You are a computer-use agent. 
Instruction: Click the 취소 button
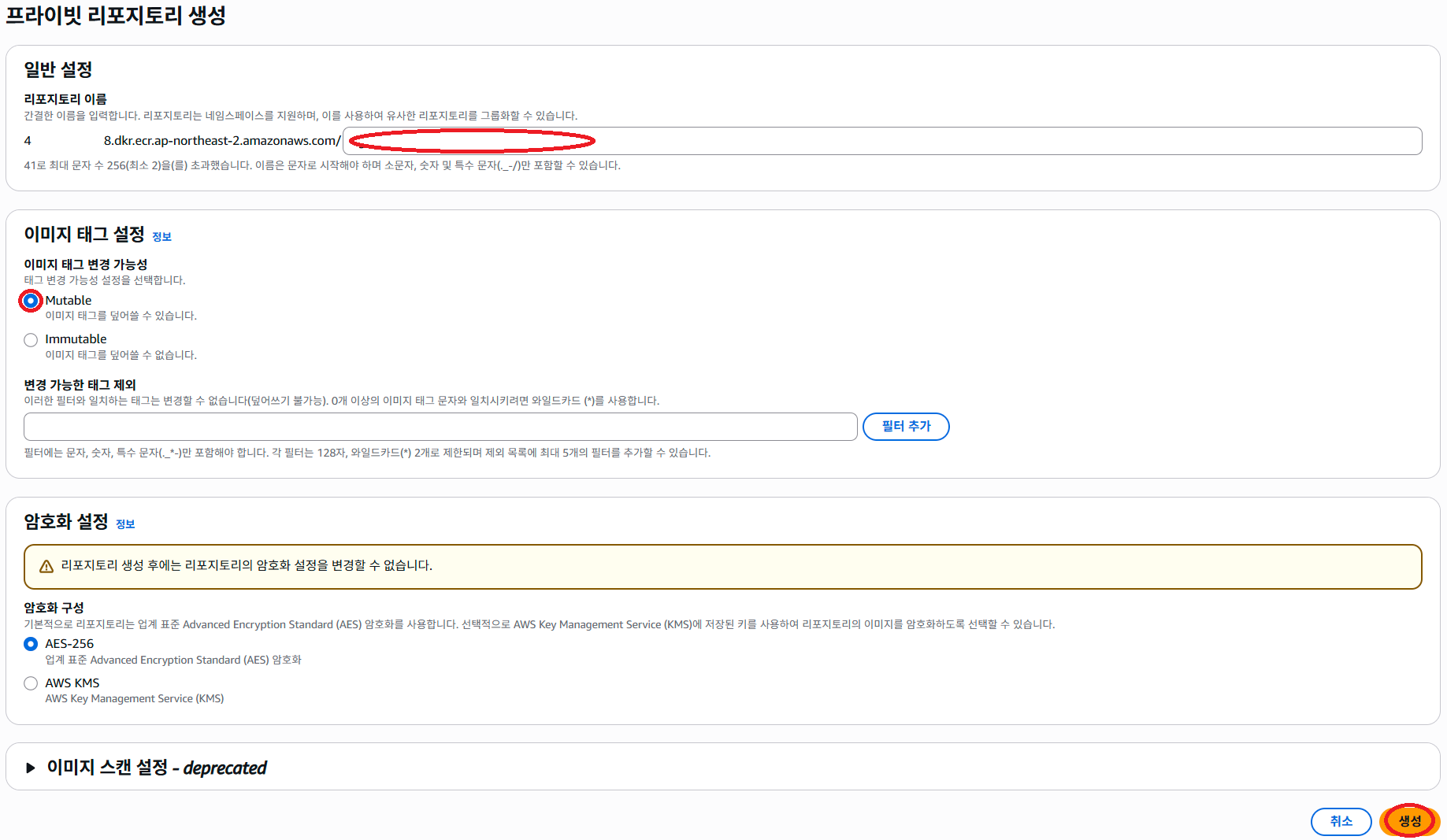pyautogui.click(x=1341, y=821)
